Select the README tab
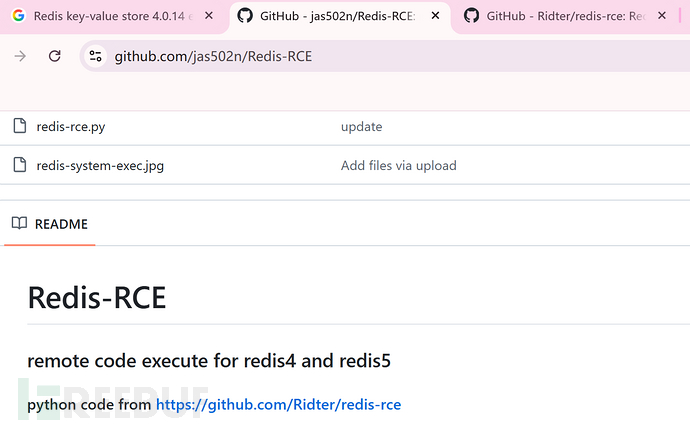Image resolution: width=690 pixels, height=427 pixels. pyautogui.click(x=50, y=224)
